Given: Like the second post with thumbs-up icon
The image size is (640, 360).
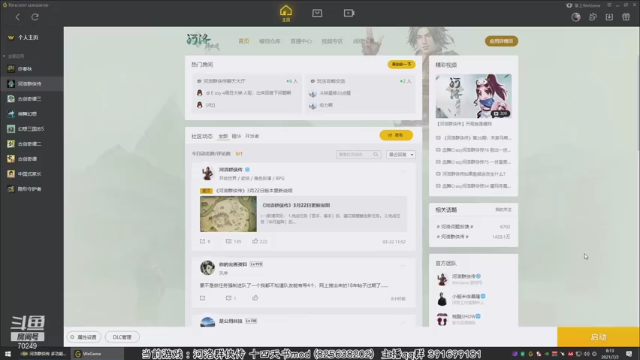Looking at the screenshot, I should click(x=255, y=298).
